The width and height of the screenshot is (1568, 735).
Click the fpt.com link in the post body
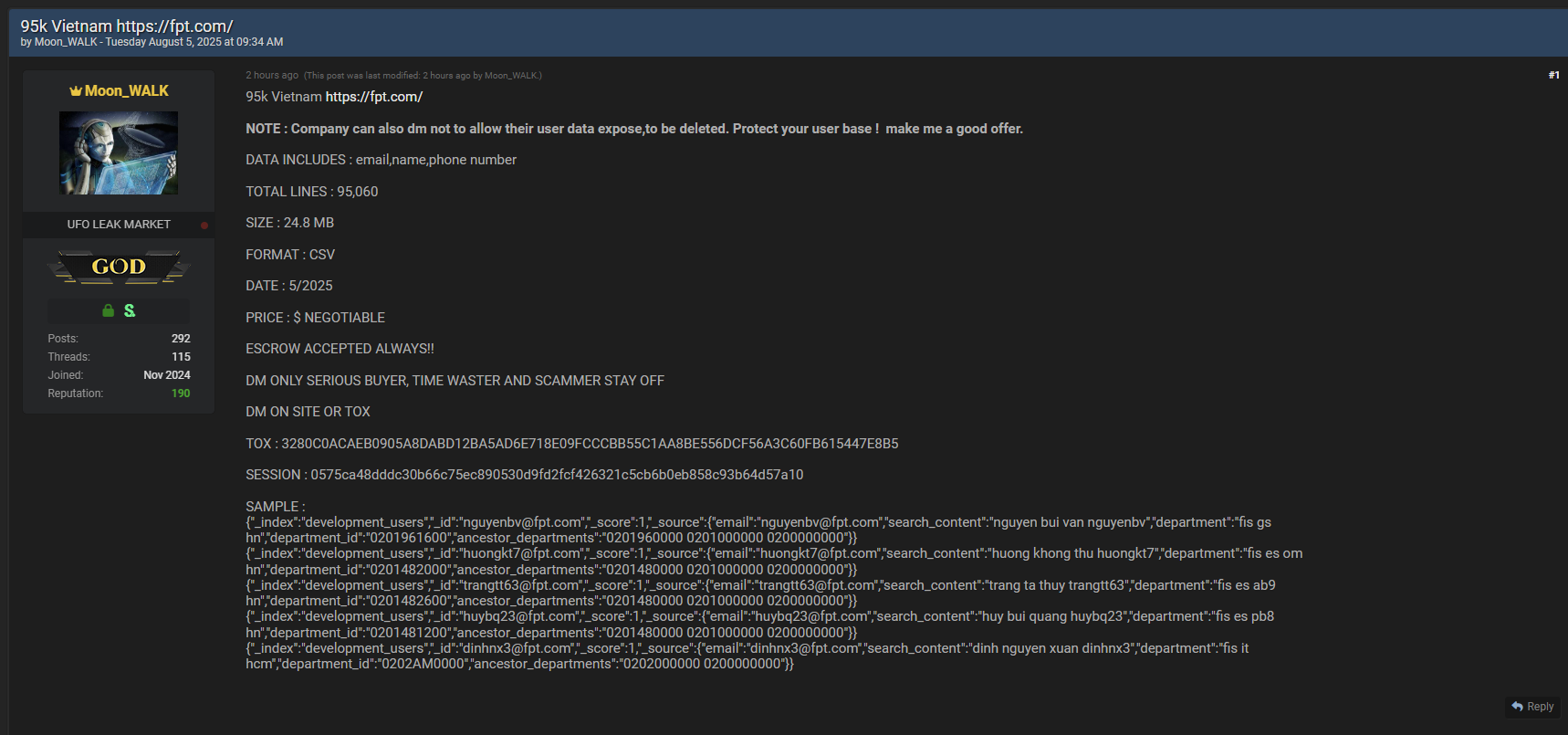[x=373, y=97]
